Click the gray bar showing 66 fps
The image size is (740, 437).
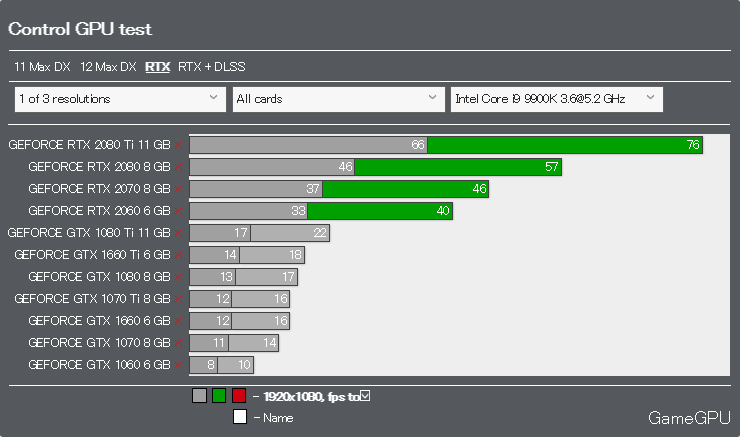[309, 145]
